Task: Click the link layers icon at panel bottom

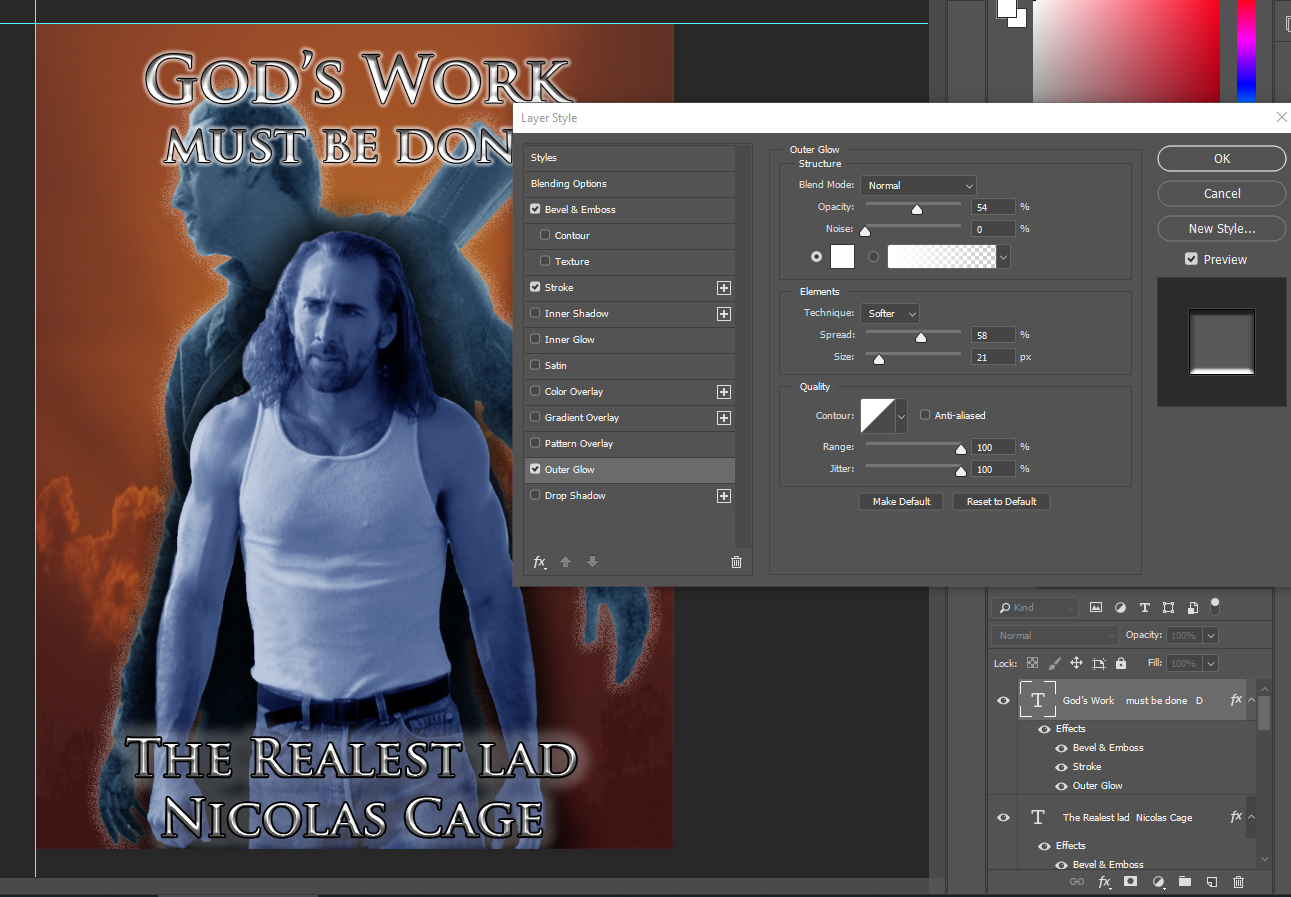Action: click(x=1077, y=882)
